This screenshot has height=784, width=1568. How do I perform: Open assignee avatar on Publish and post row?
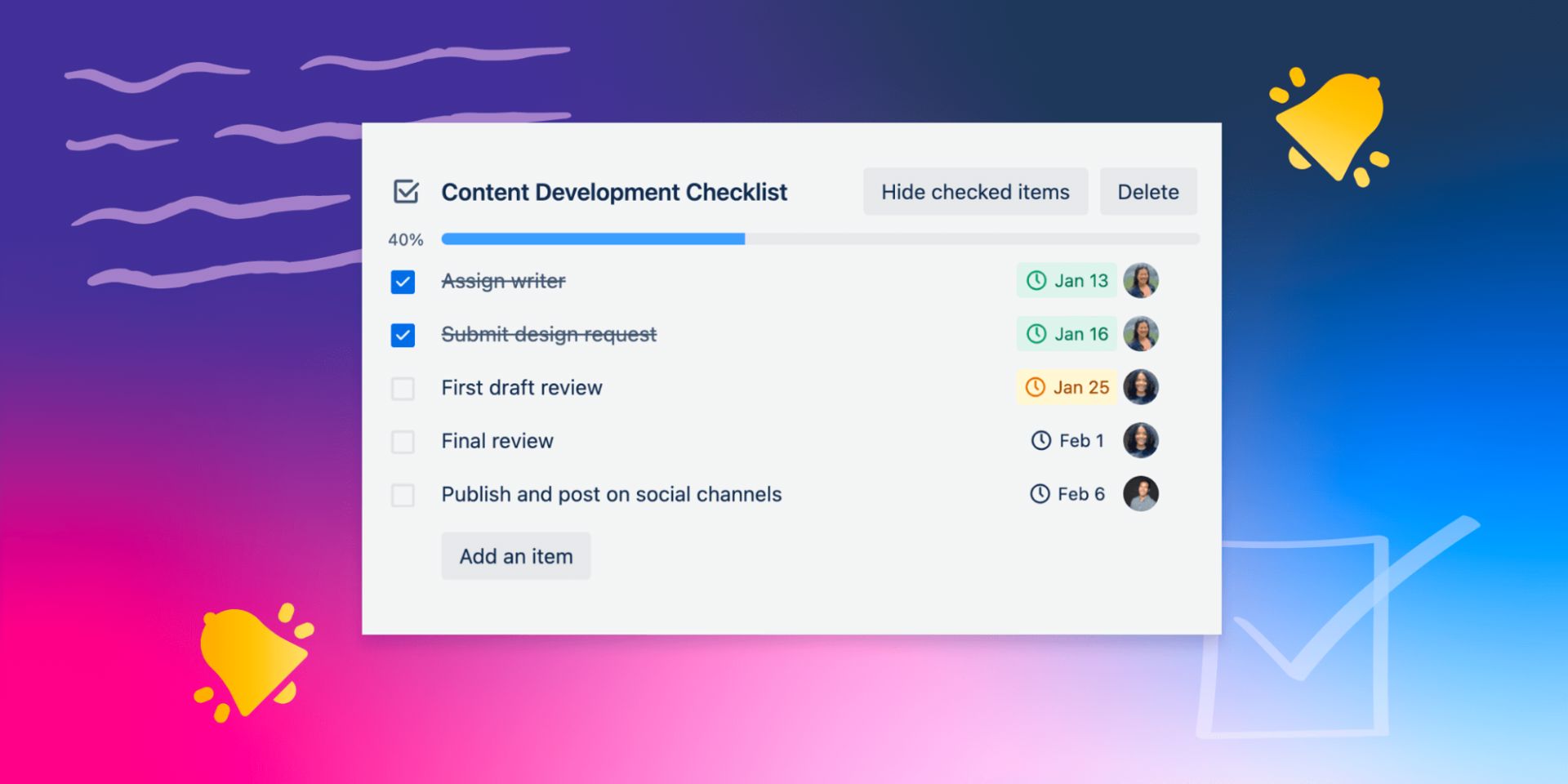pyautogui.click(x=1141, y=494)
